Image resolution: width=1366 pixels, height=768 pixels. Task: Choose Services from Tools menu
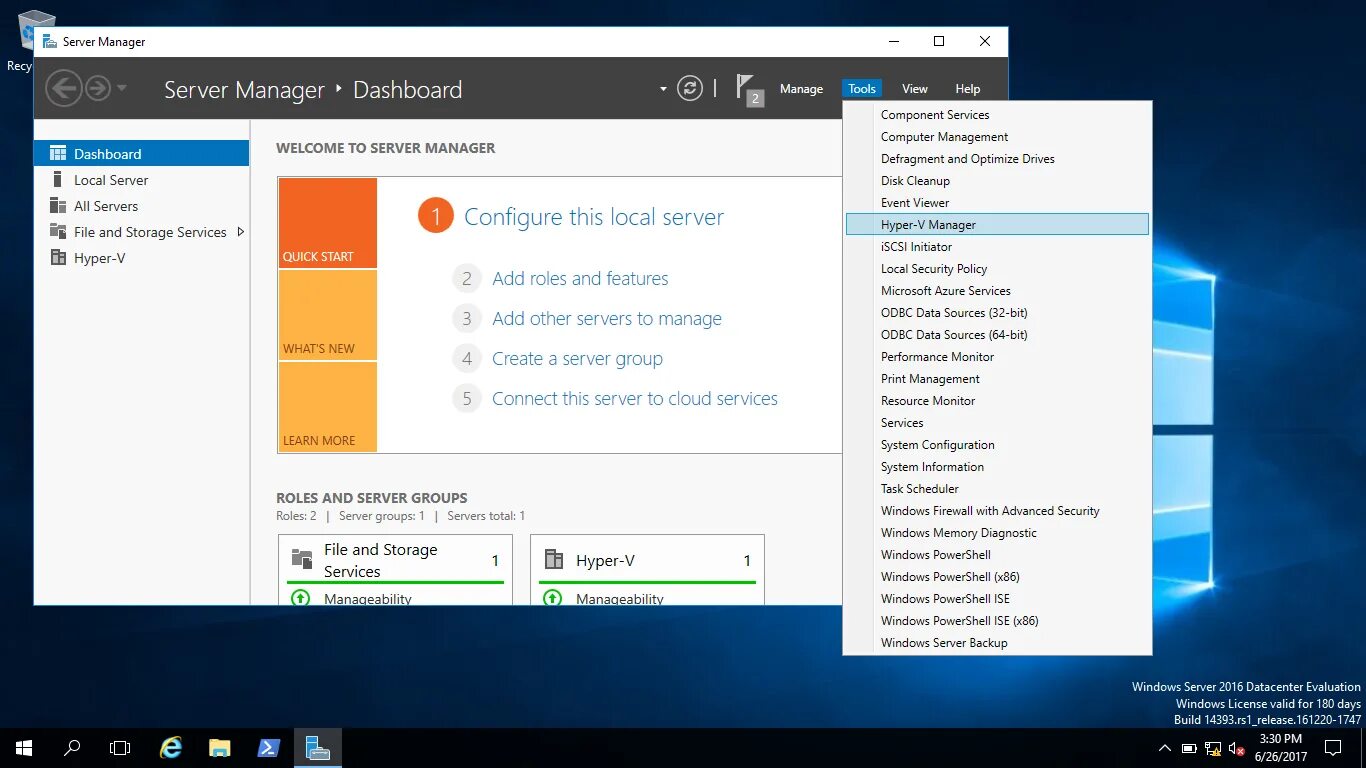point(997,423)
